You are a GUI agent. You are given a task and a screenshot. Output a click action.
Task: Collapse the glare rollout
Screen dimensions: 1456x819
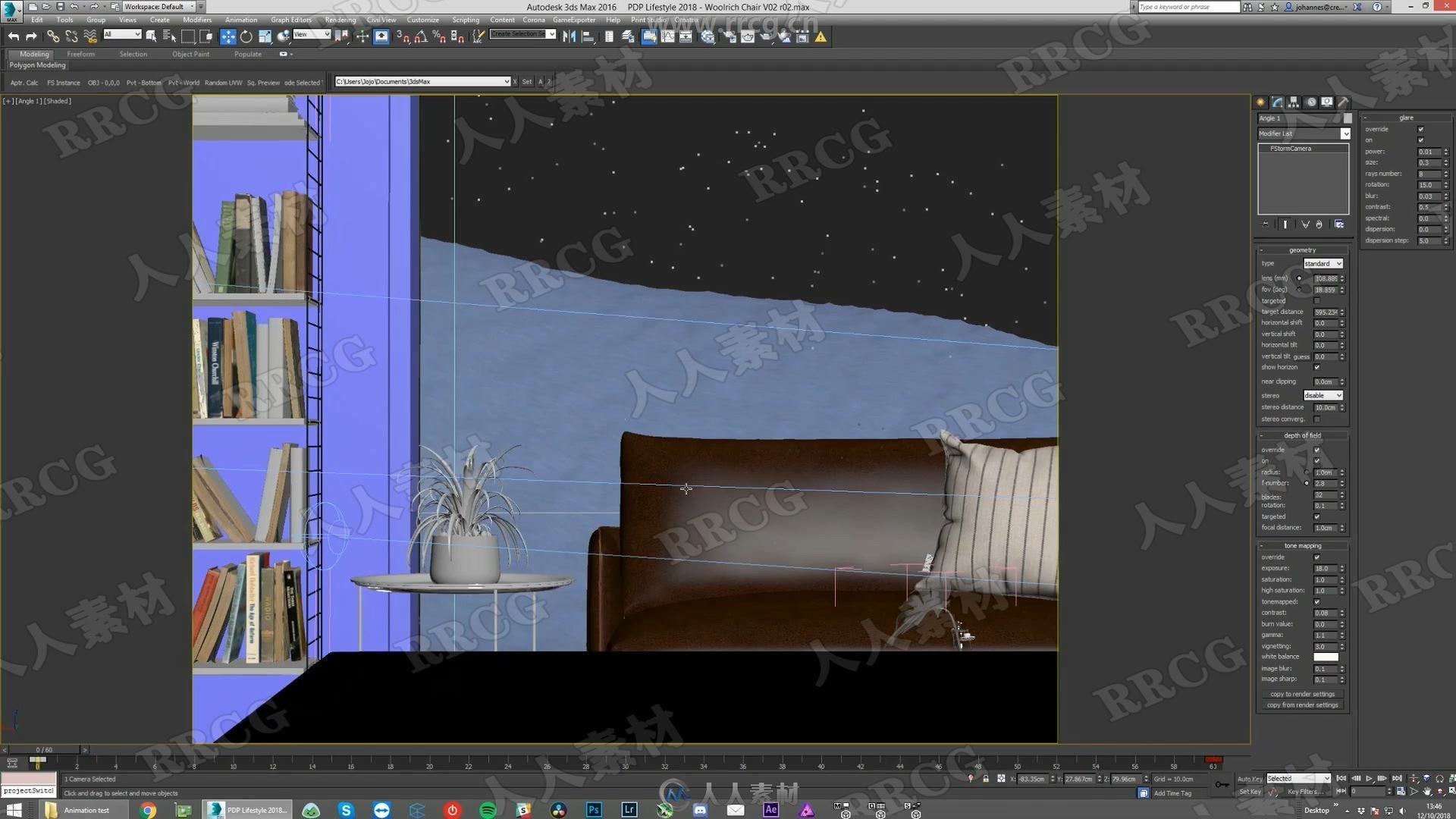click(1406, 118)
